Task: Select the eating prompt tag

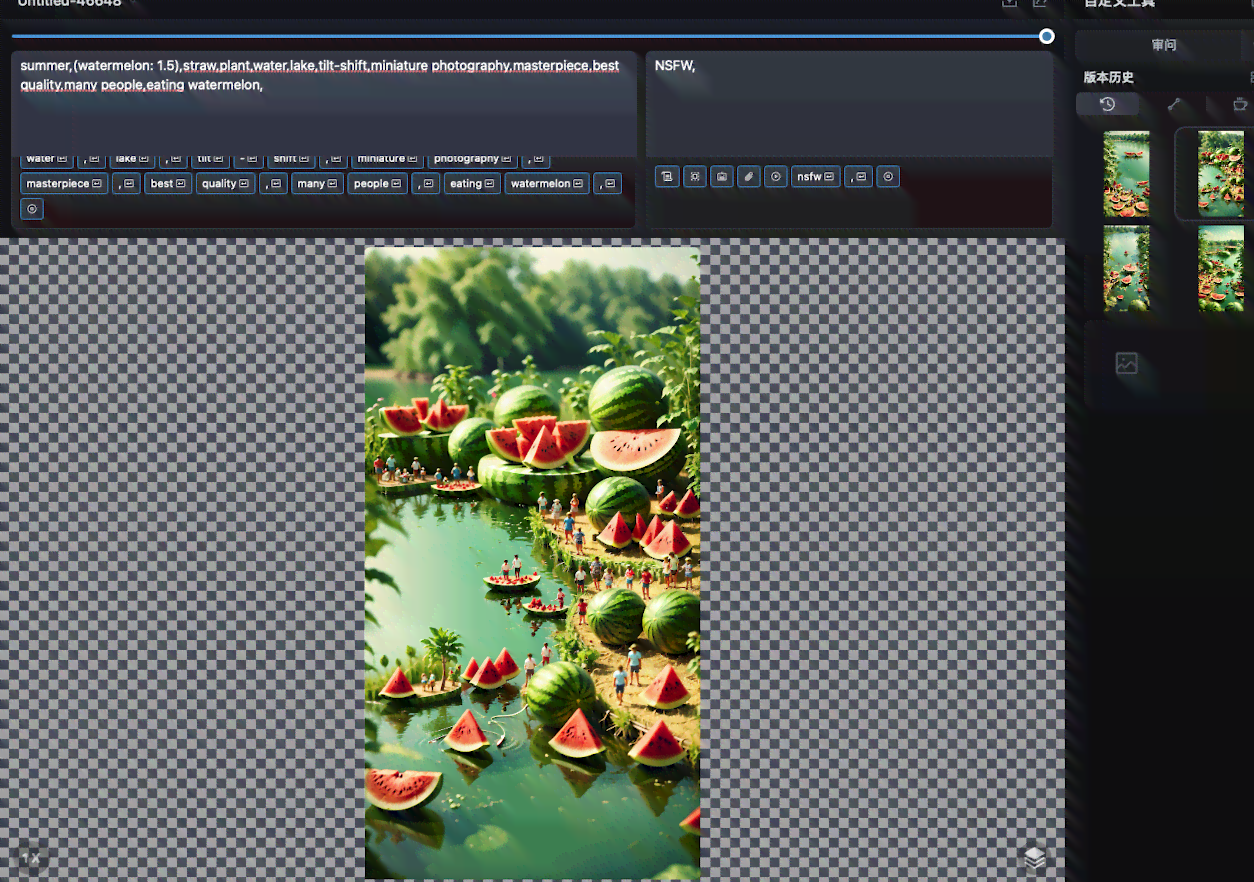Action: pos(472,184)
